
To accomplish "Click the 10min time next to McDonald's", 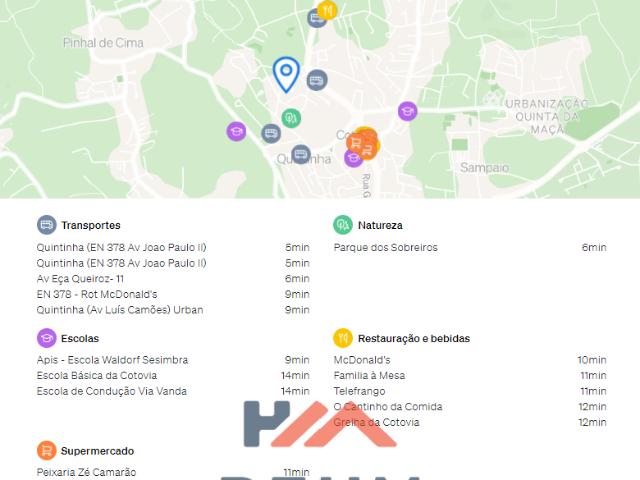I will coord(592,360).
